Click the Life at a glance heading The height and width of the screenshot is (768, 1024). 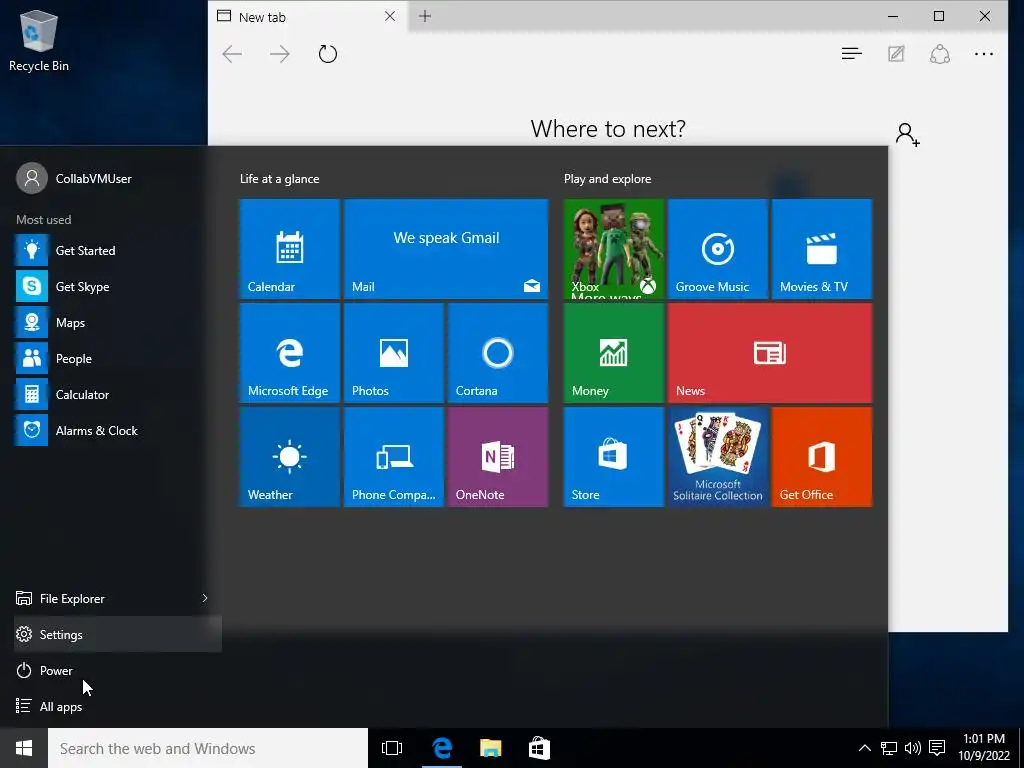(x=280, y=179)
